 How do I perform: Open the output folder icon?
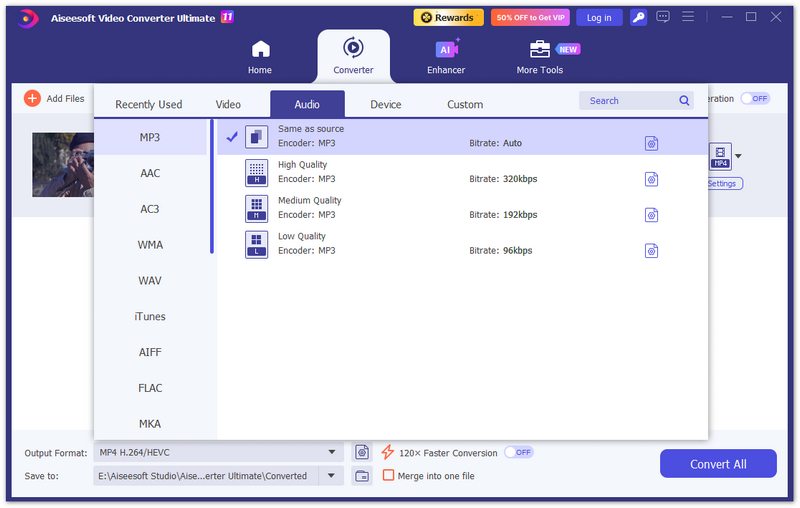tap(362, 476)
